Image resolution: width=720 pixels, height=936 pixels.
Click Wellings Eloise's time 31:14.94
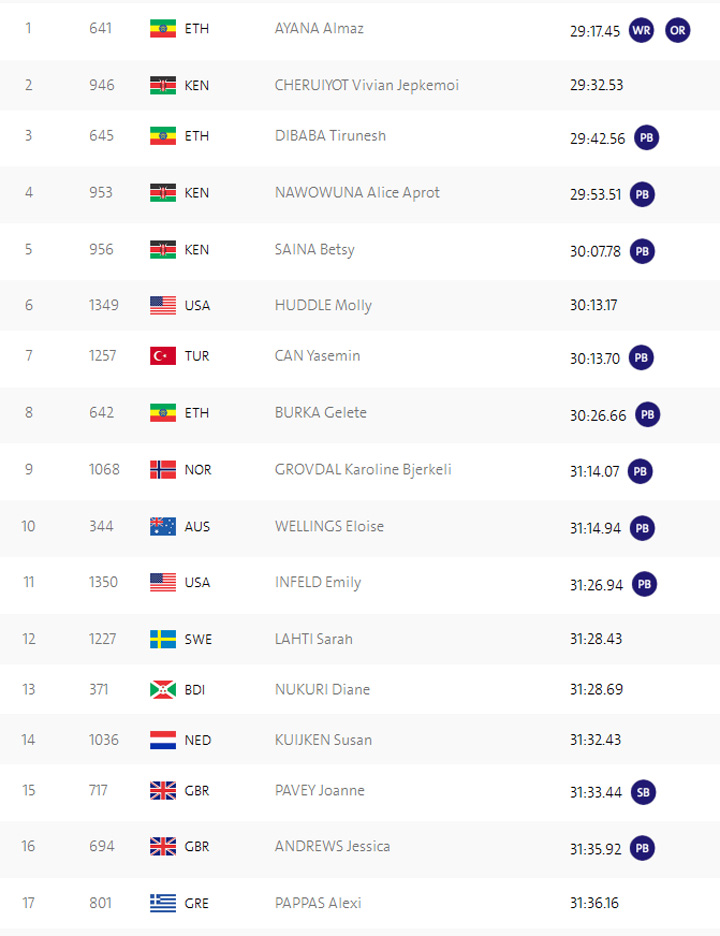[595, 527]
